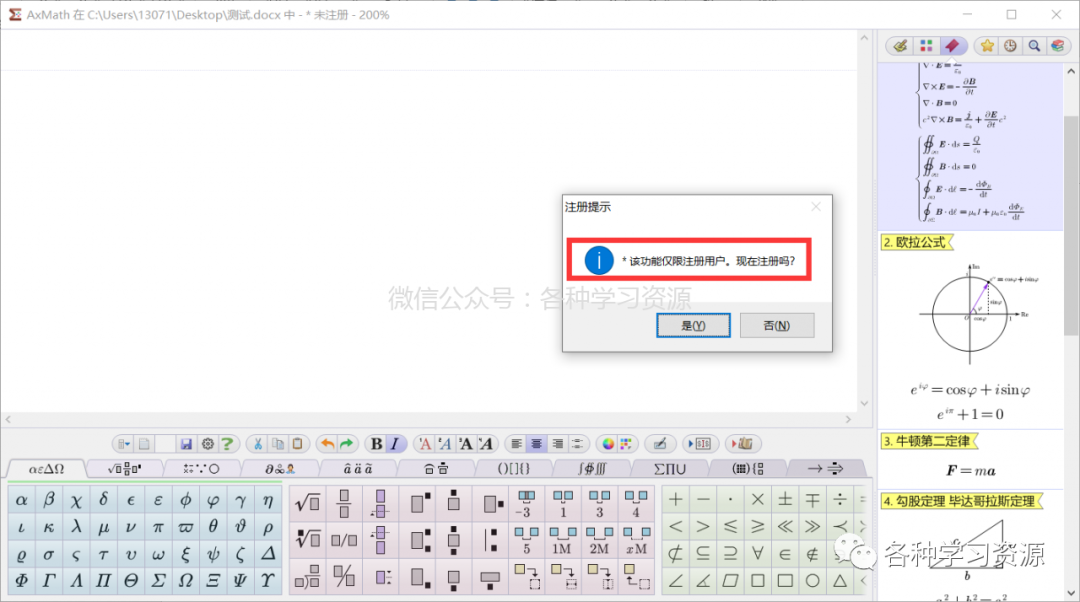
Task: Insert the nth root template
Action: click(x=307, y=539)
